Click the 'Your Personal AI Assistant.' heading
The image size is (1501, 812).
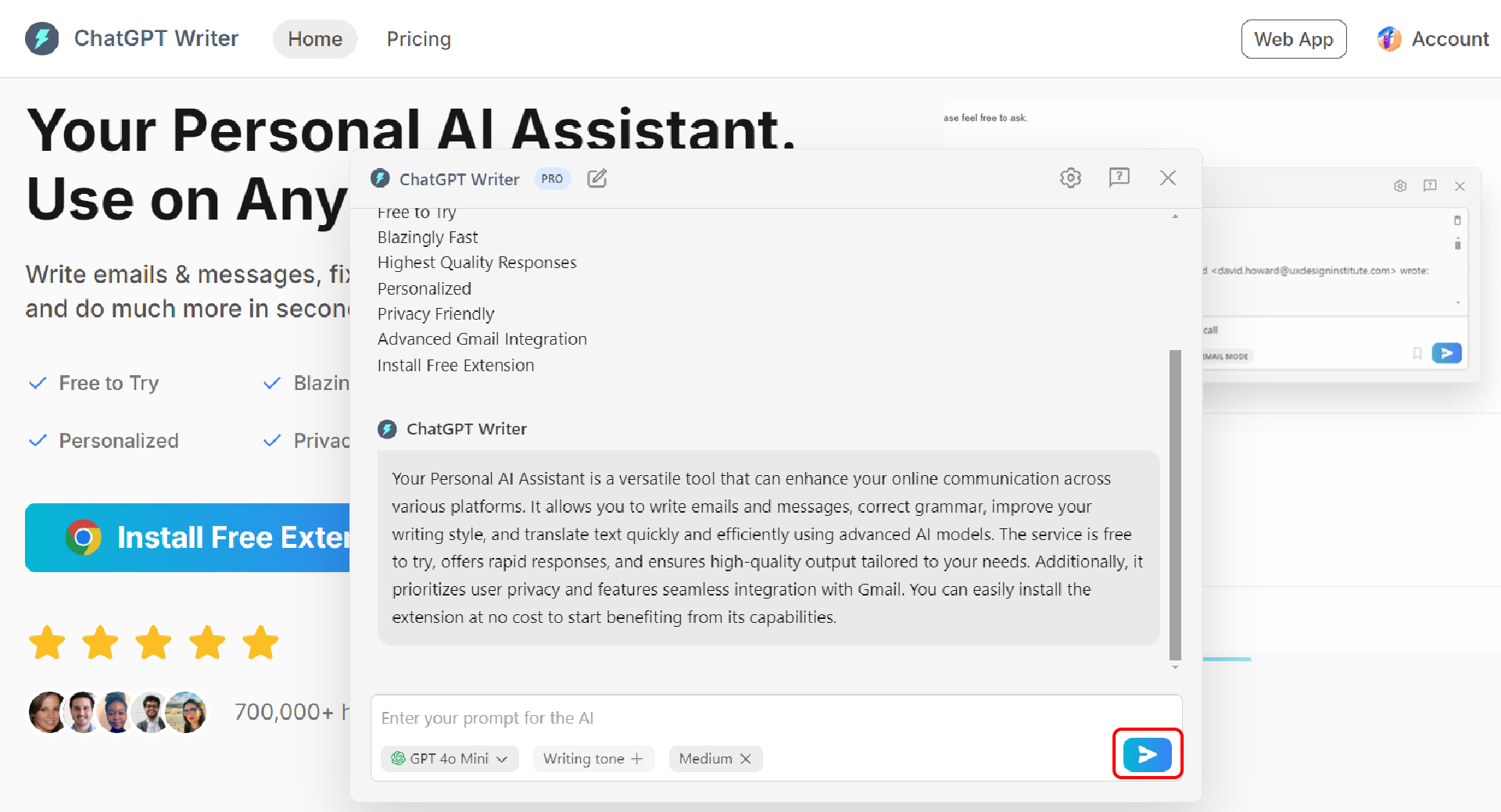tap(412, 129)
